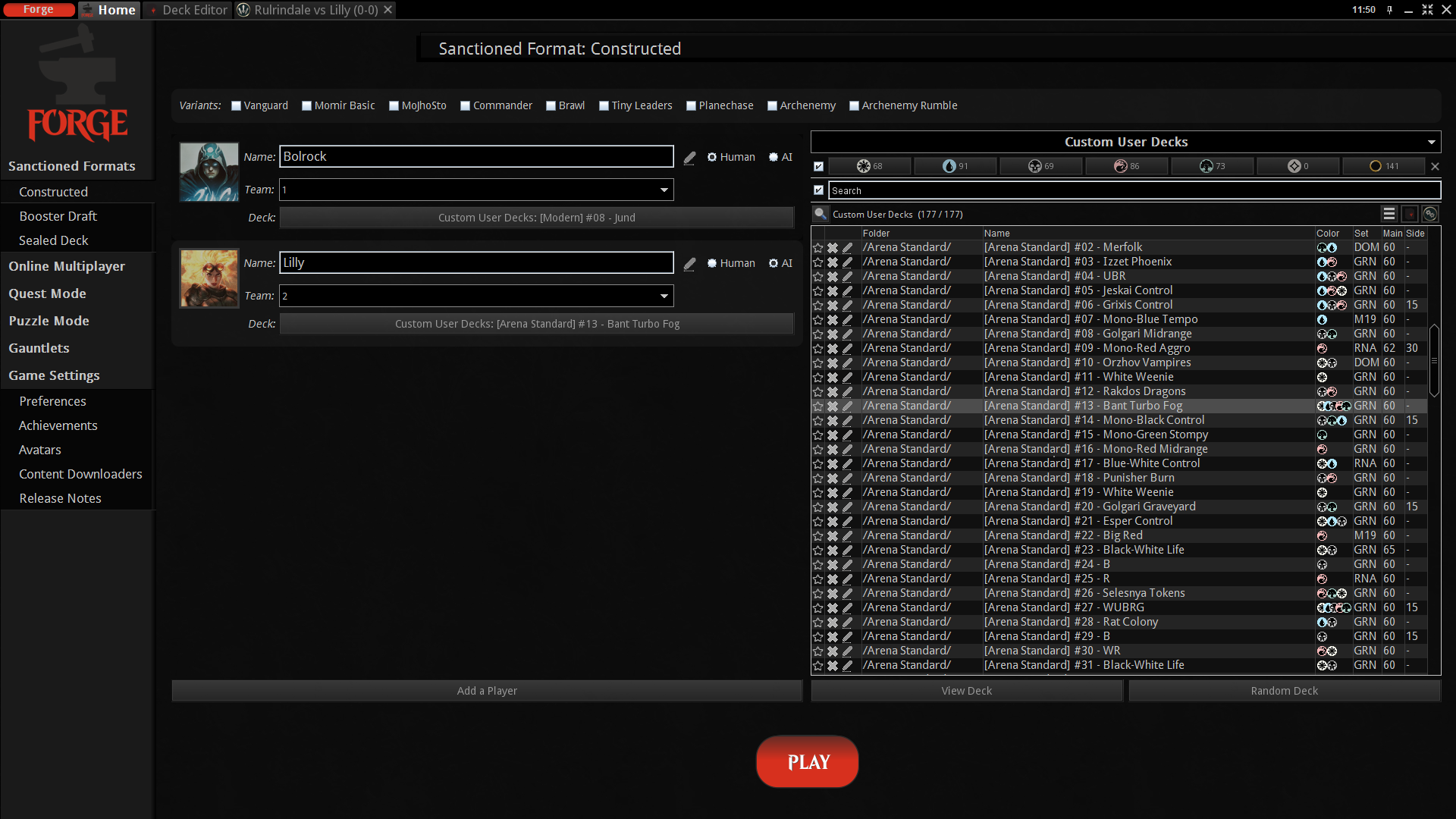Edit the #04 - UBR deck
This screenshot has width=1456, height=819.
click(x=847, y=276)
